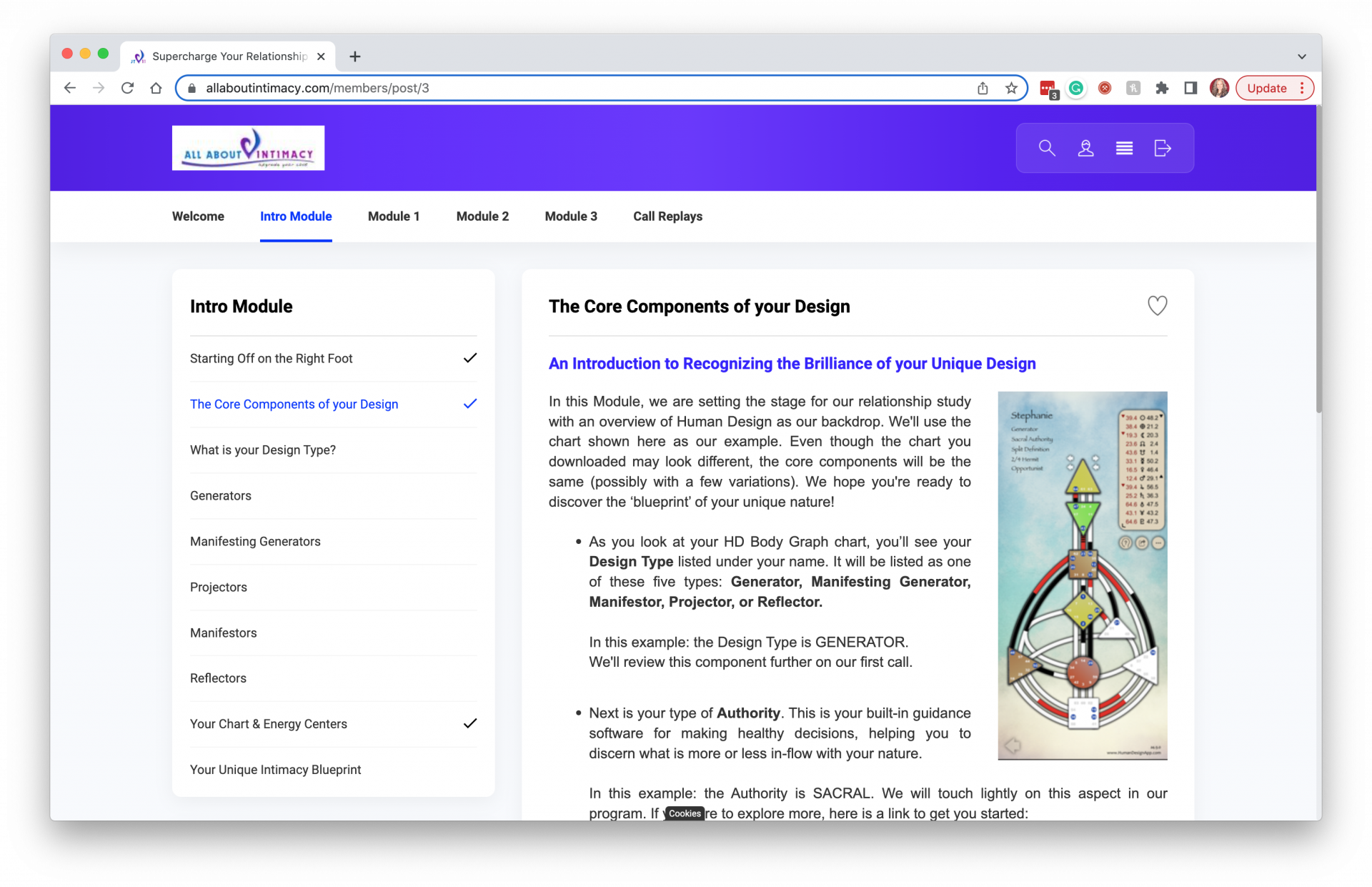This screenshot has height=887, width=1372.
Task: Switch to the Module 2 tab
Action: (482, 217)
